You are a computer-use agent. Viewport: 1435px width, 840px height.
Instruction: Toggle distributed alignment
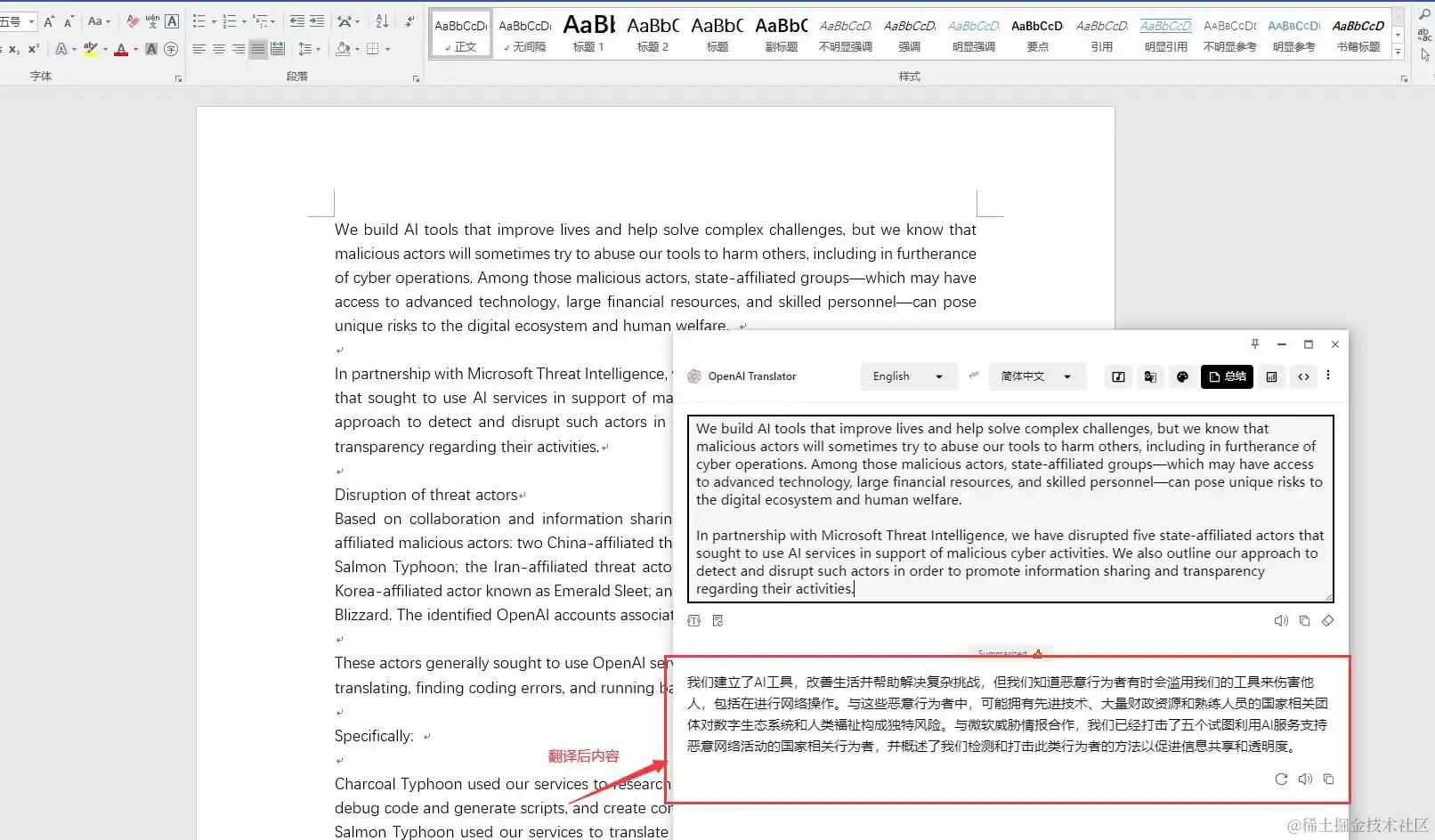[277, 49]
